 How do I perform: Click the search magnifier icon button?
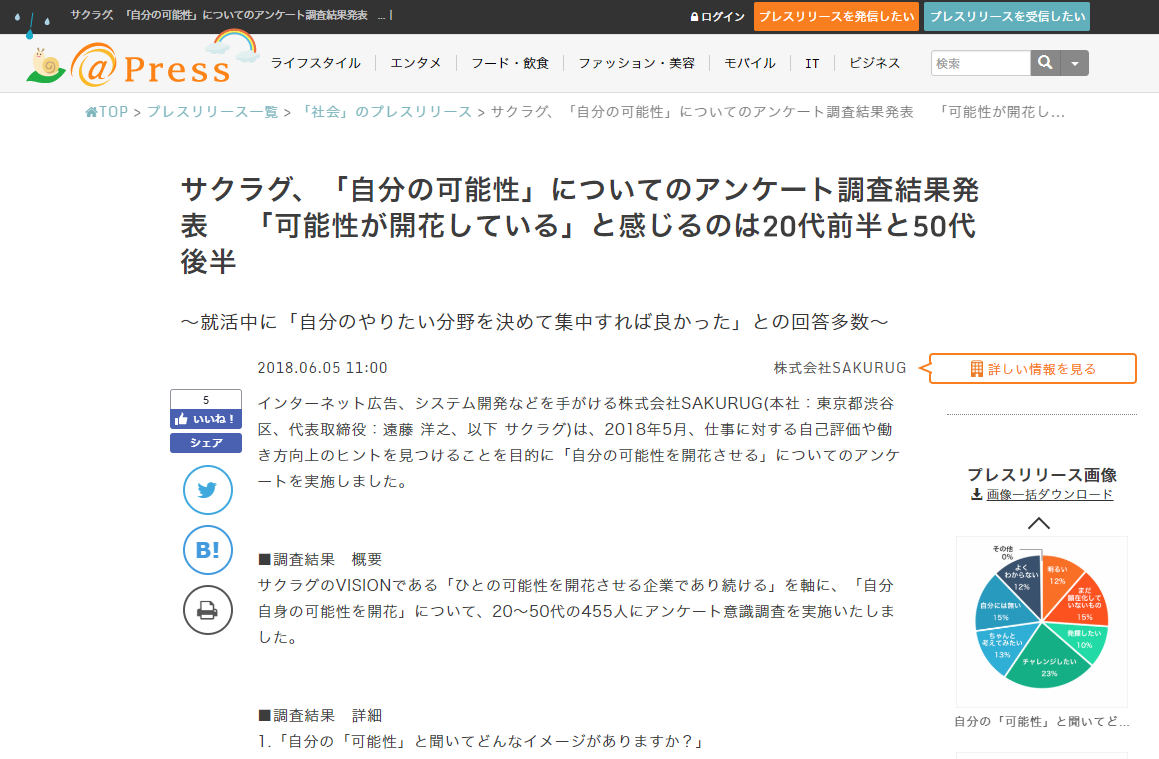pyautogui.click(x=1045, y=63)
